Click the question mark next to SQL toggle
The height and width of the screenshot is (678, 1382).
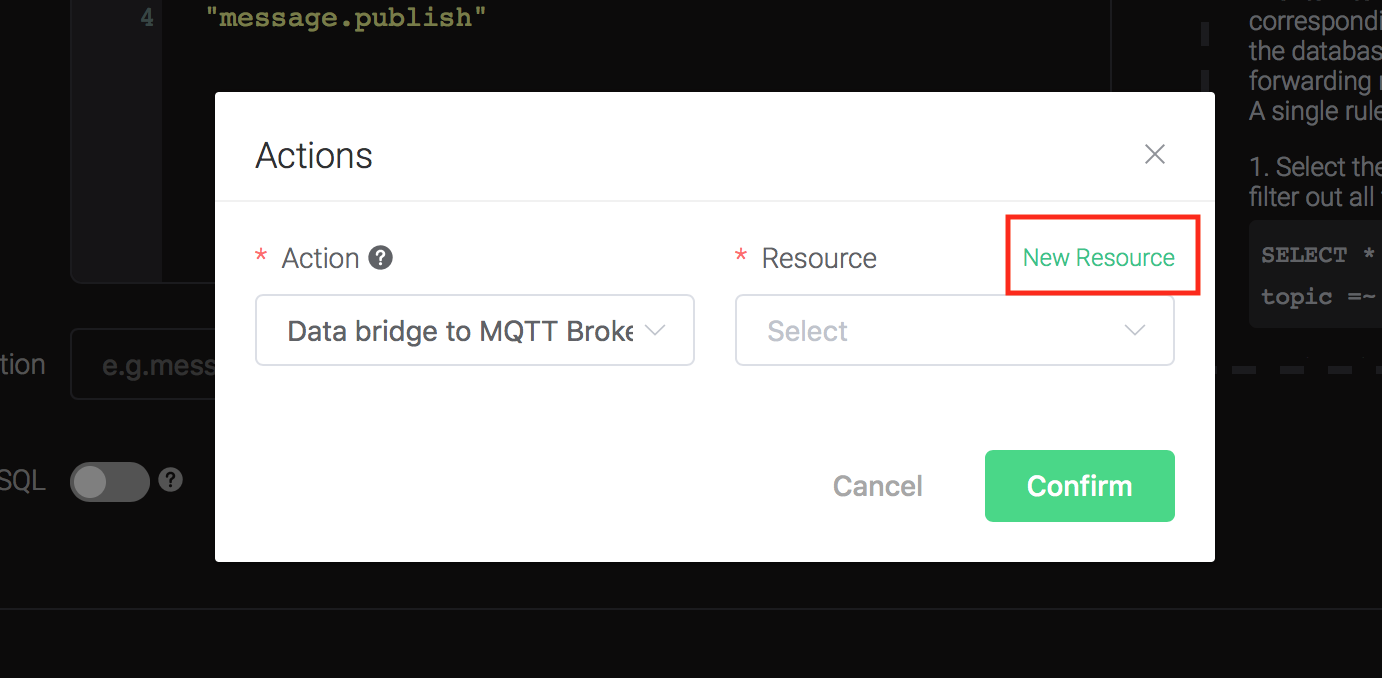click(171, 480)
